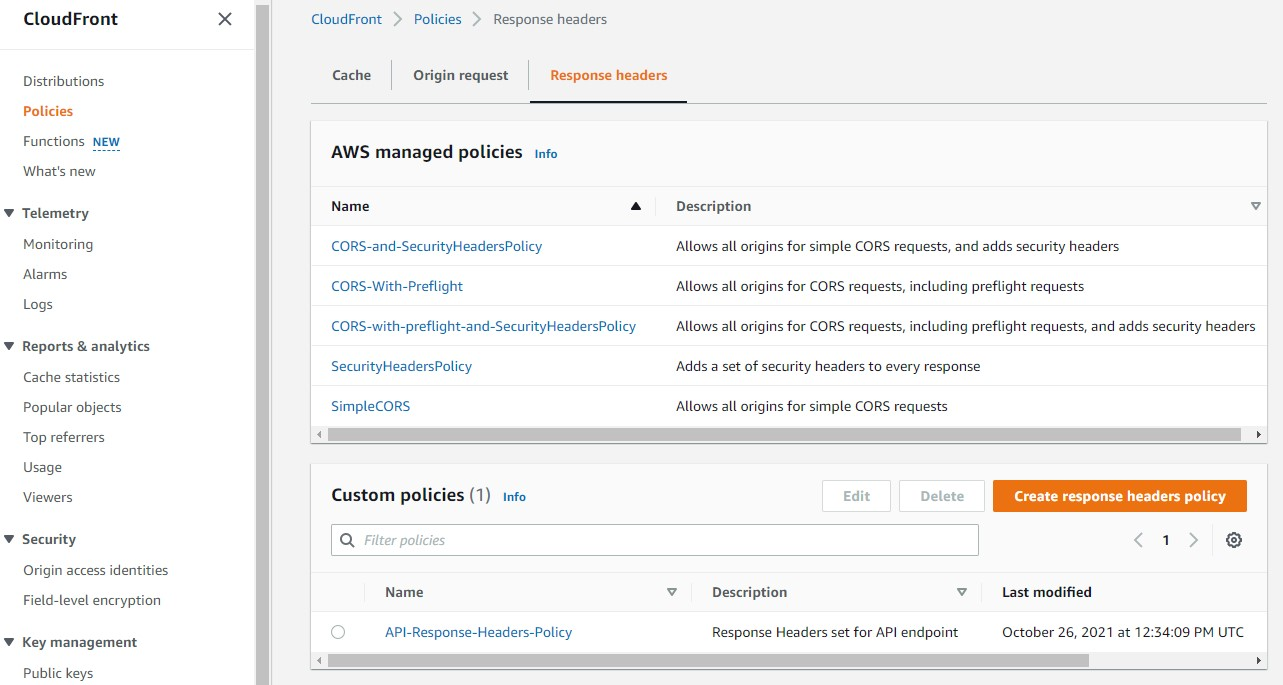Open Top referrers report
The image size is (1283, 685).
[64, 437]
